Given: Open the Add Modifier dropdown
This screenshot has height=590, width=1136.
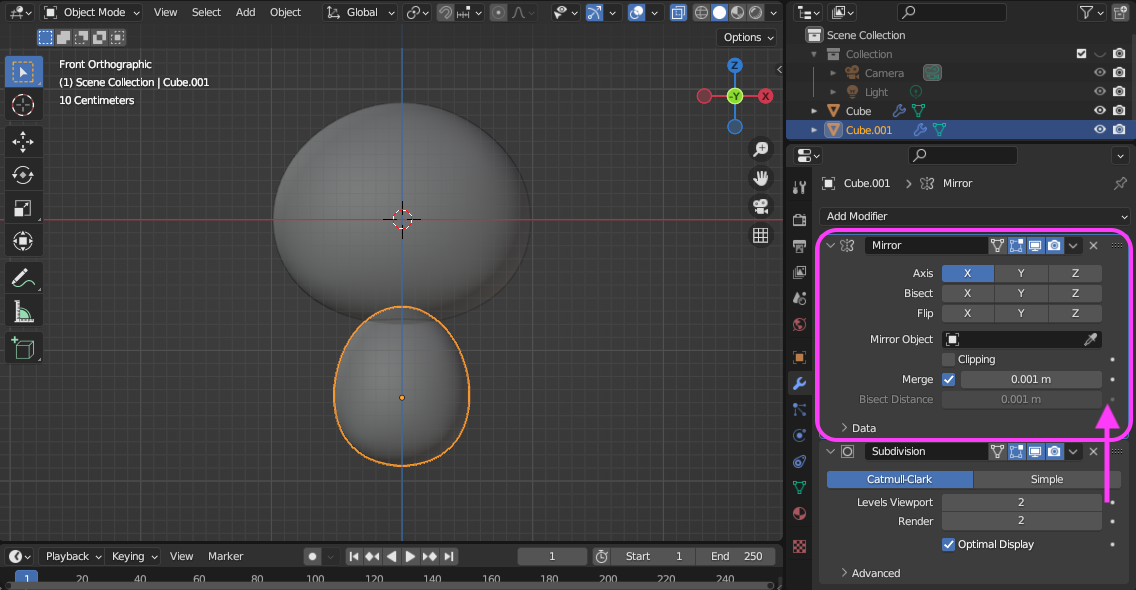Looking at the screenshot, I should click(x=973, y=216).
